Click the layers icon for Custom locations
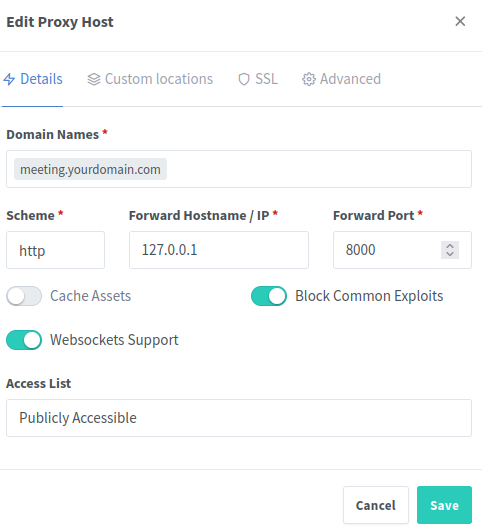Image resolution: width=482 pixels, height=532 pixels. tap(94, 79)
